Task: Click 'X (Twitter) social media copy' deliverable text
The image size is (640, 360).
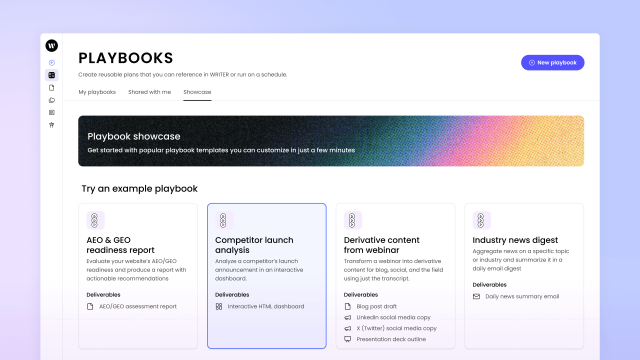Action: click(396, 328)
